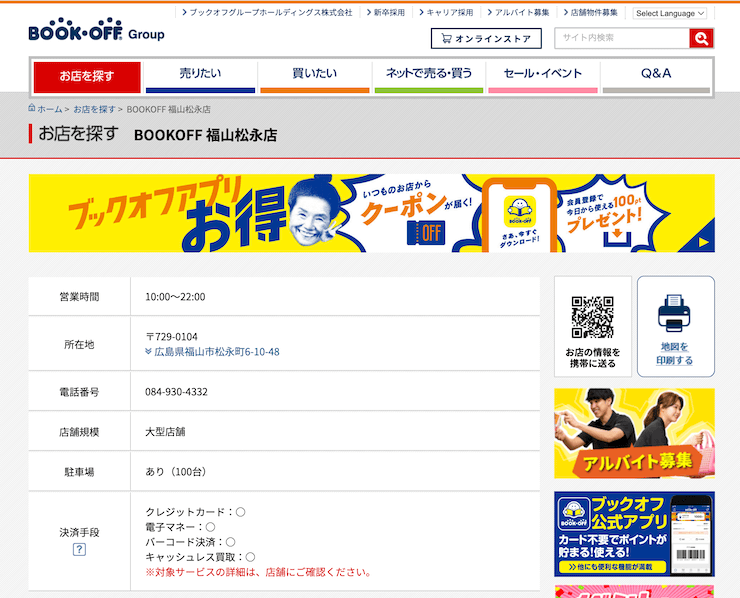Click the 営業時間 row label
Viewport: 740px width, 598px height.
[79, 297]
